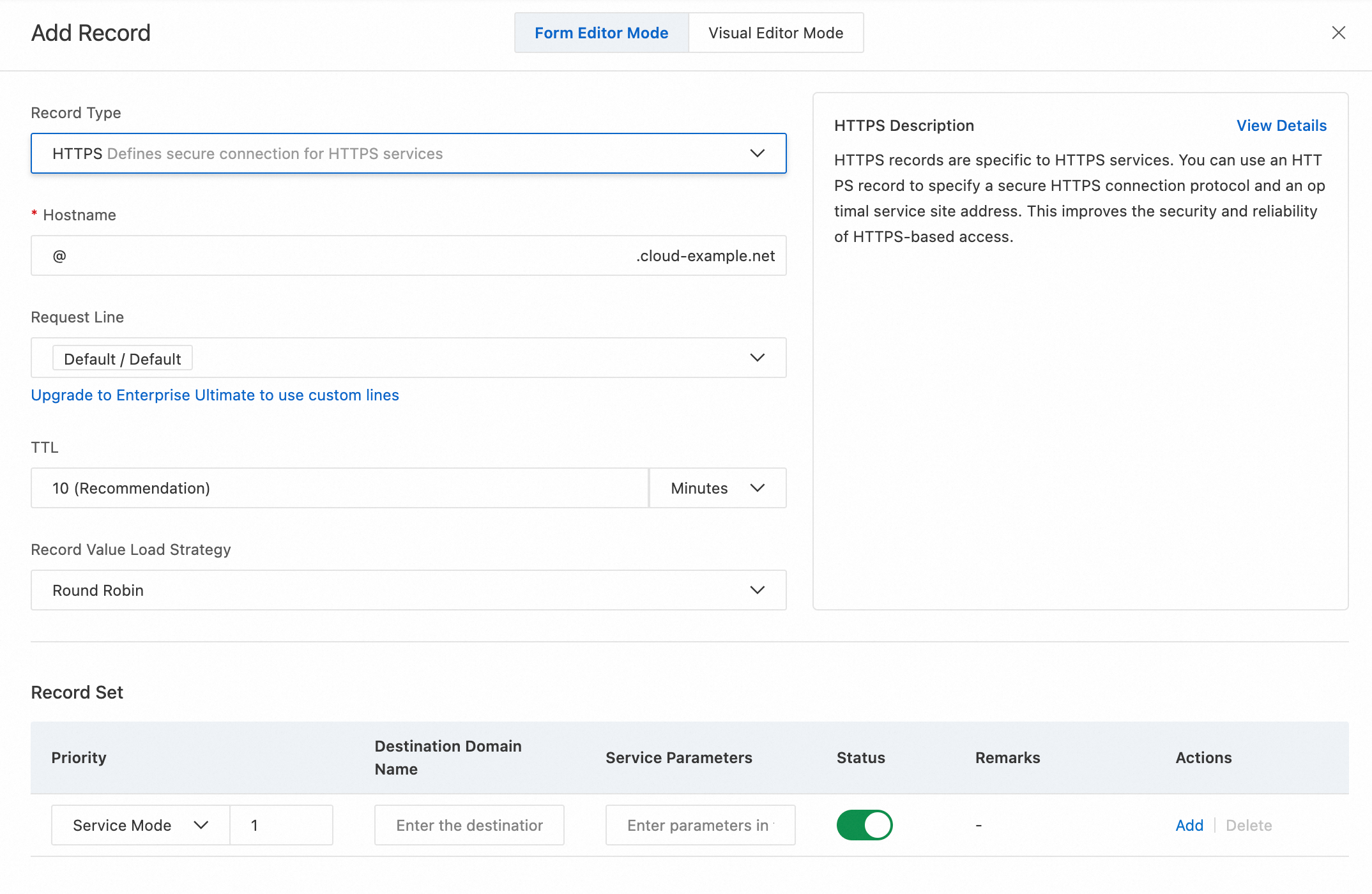Click Add in the Actions column
This screenshot has width=1372, height=894.
(x=1189, y=825)
